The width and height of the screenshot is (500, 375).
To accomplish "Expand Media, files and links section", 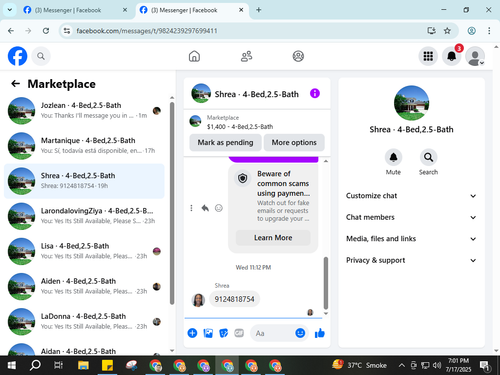I will 411,239.
